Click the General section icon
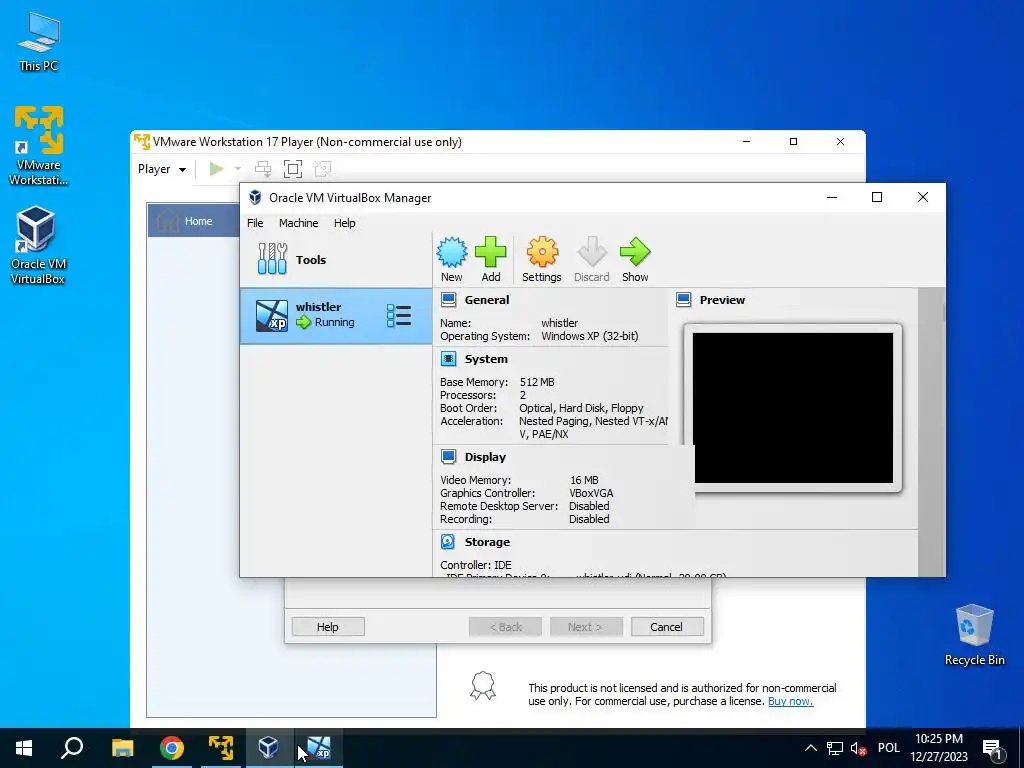Screen dimensions: 1024x768 (449, 300)
